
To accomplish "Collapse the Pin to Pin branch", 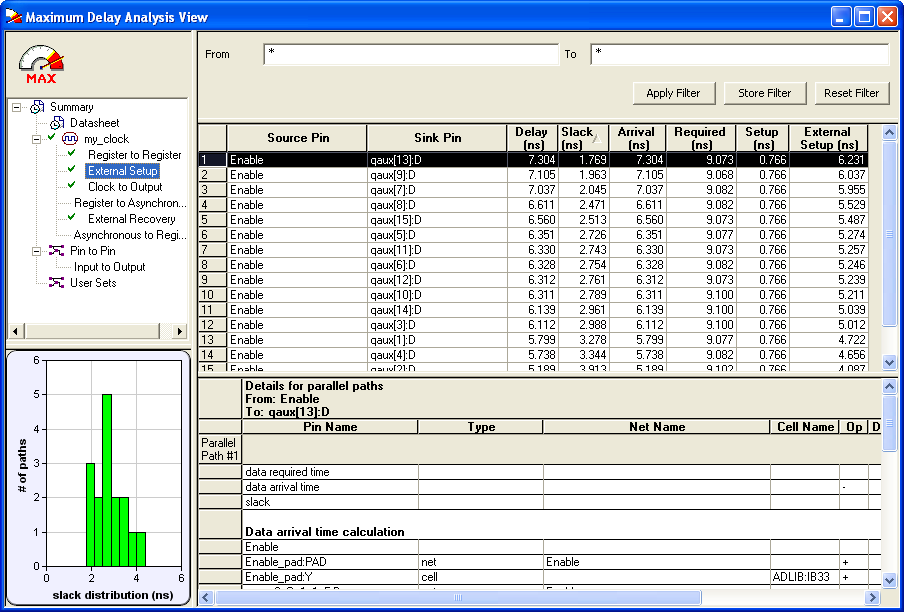I will tap(36, 251).
